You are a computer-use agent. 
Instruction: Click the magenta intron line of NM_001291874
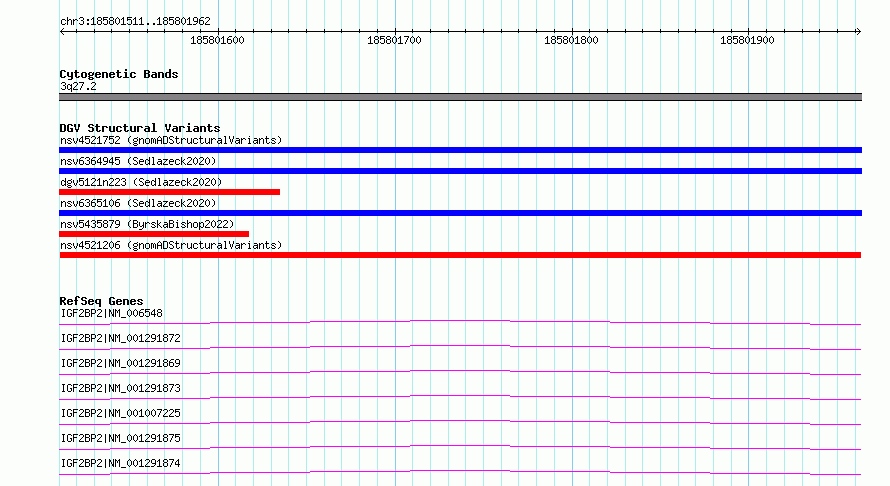coord(460,472)
